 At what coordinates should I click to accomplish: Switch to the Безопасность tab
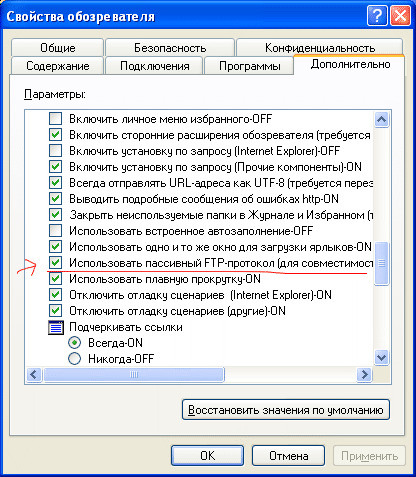tap(170, 48)
